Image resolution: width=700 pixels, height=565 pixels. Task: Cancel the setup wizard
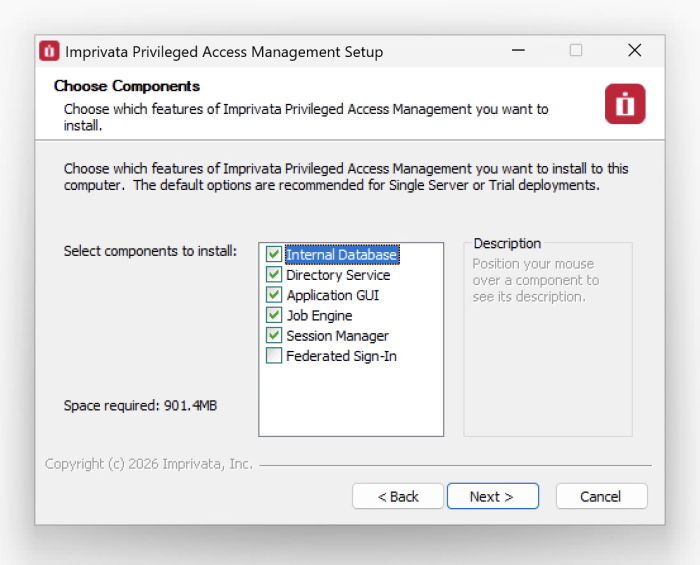[x=601, y=496]
